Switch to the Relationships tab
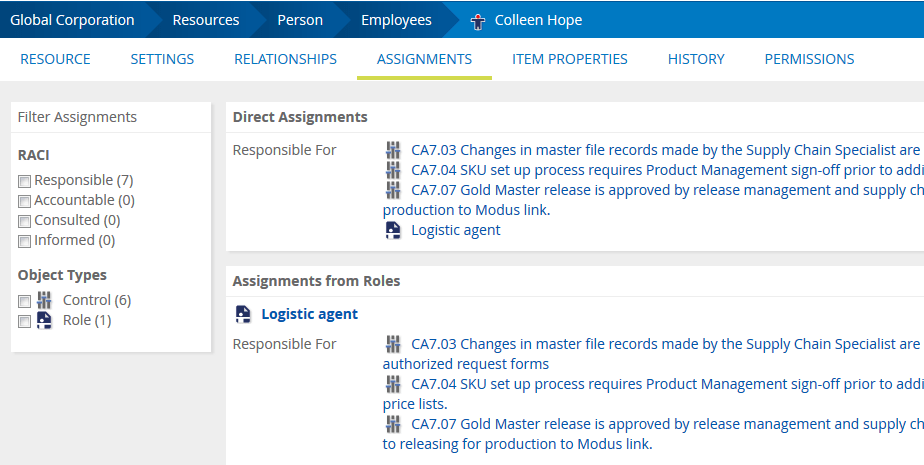This screenshot has width=924, height=465. (285, 59)
